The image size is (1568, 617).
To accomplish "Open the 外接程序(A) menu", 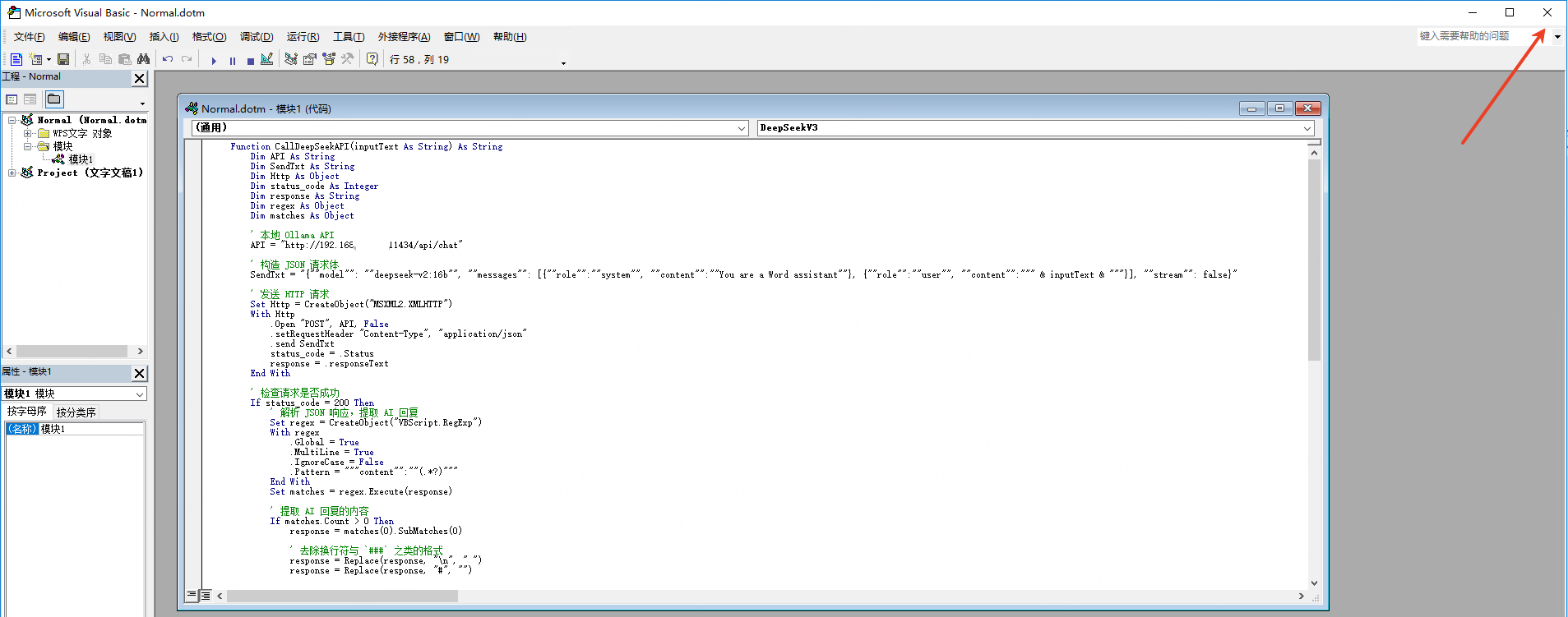I will [x=404, y=37].
